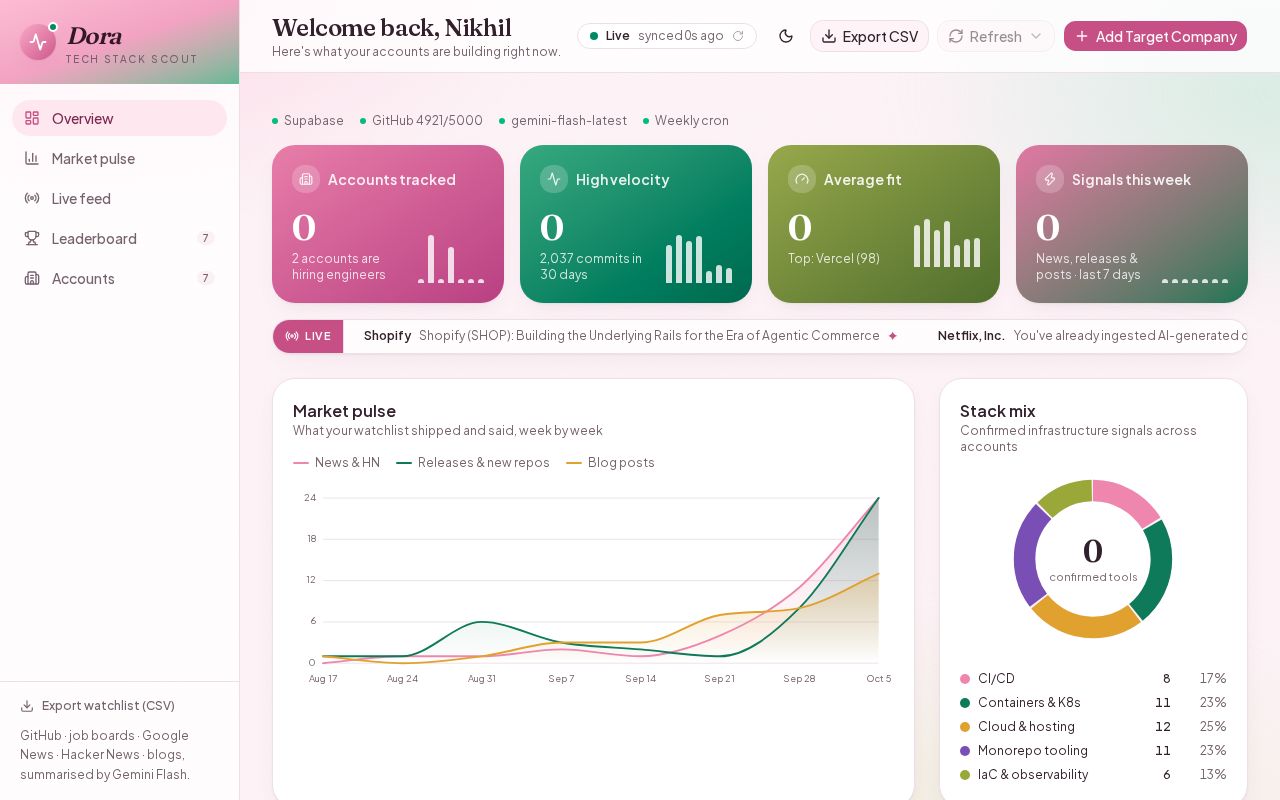Image resolution: width=1280 pixels, height=800 pixels.
Task: Toggle Releases & new repos legend series
Action: tap(473, 463)
